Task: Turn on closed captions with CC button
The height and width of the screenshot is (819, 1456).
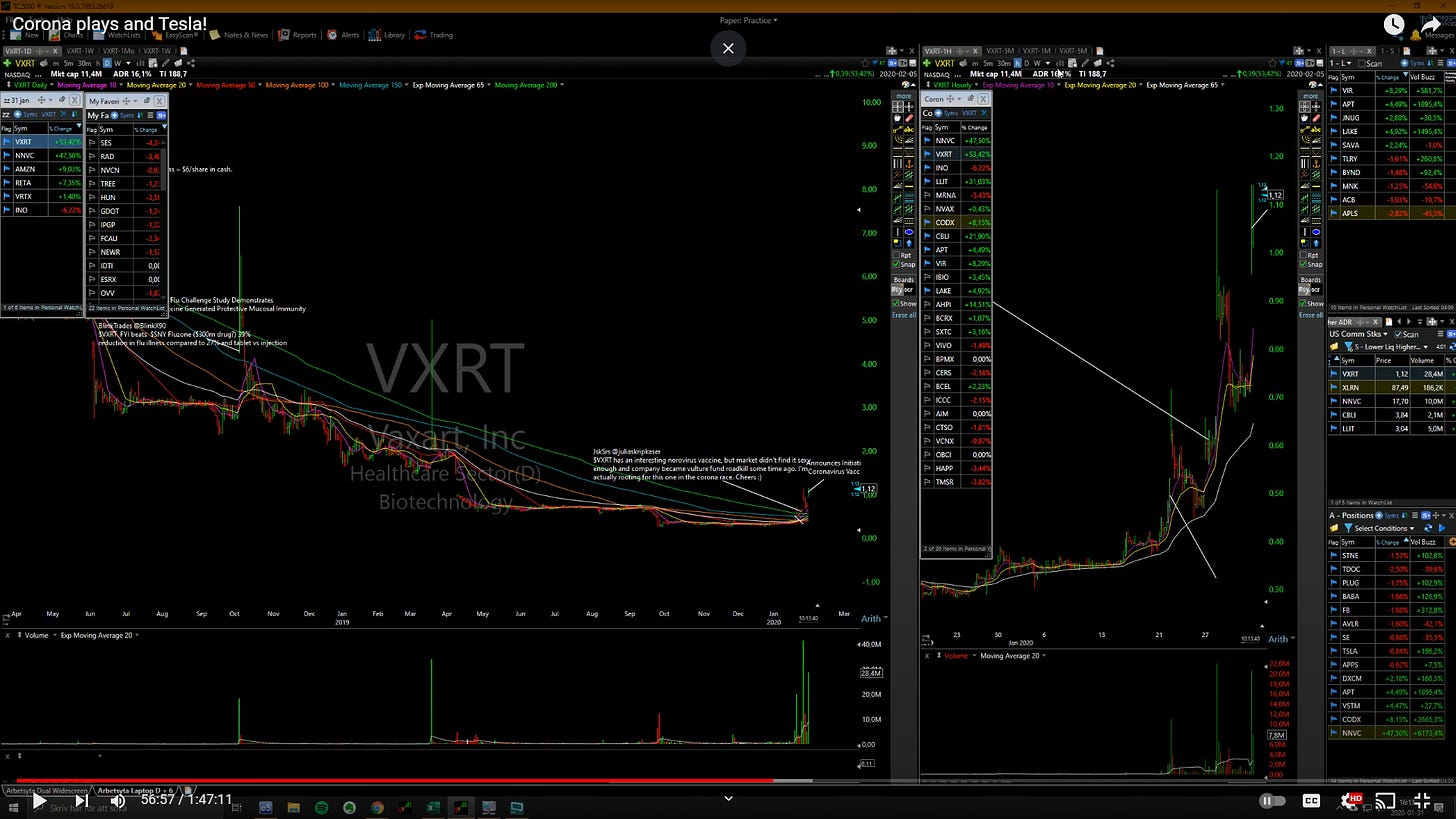Action: pyautogui.click(x=1311, y=800)
